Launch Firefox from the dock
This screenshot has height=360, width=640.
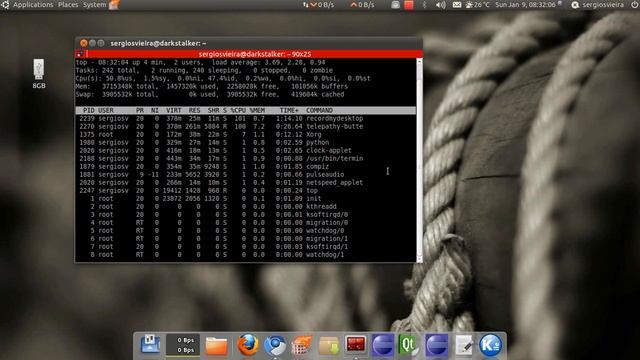click(x=248, y=345)
